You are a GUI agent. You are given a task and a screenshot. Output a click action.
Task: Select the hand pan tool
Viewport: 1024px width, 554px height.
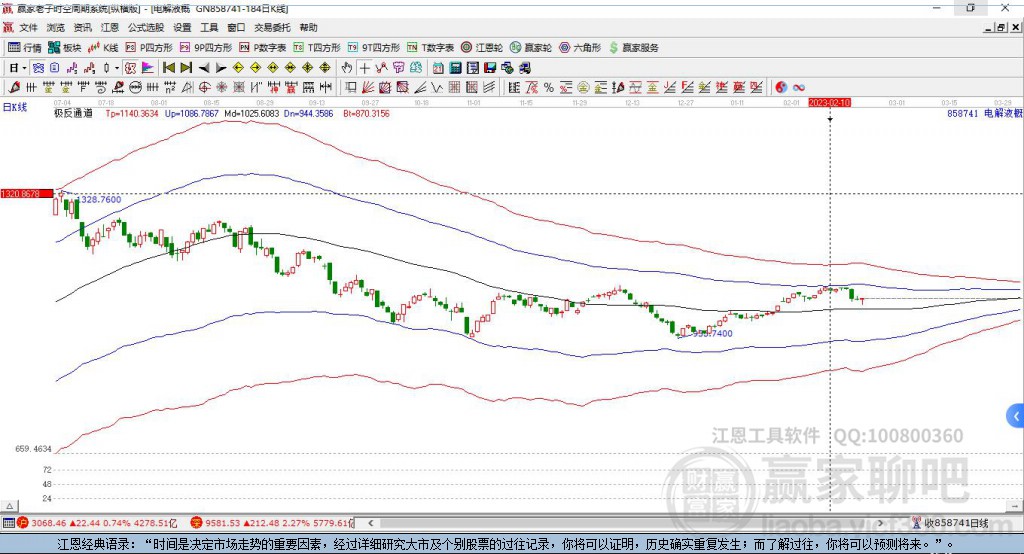pos(347,68)
